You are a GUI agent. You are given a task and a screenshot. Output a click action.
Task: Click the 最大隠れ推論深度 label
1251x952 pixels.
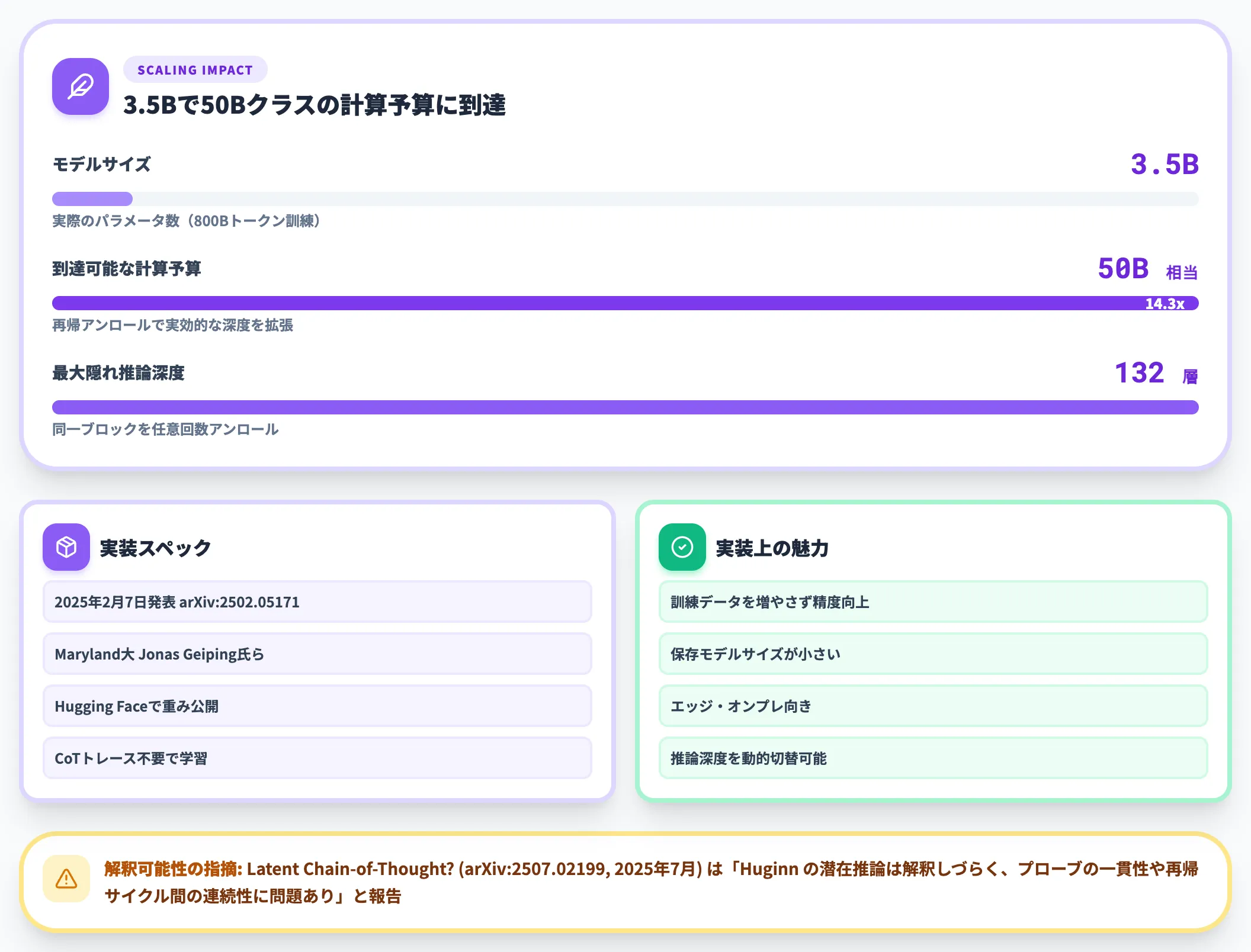[118, 372]
